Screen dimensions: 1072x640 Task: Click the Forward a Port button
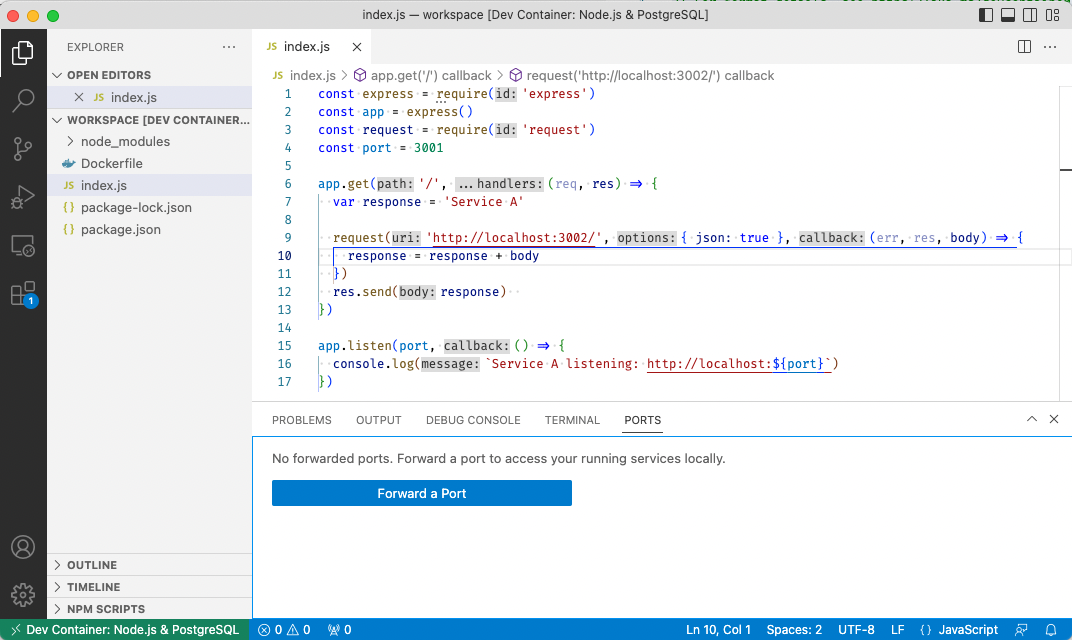pos(421,493)
